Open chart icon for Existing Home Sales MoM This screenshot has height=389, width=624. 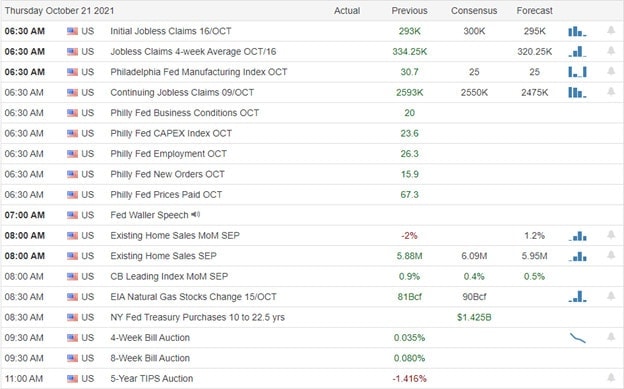pos(577,236)
